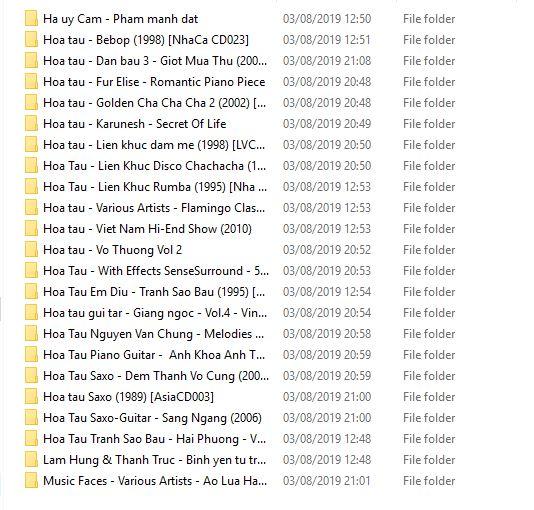Select folder icon of Viet Nam Hi-End Show (2010)
The height and width of the screenshot is (510, 534).
coord(31,229)
